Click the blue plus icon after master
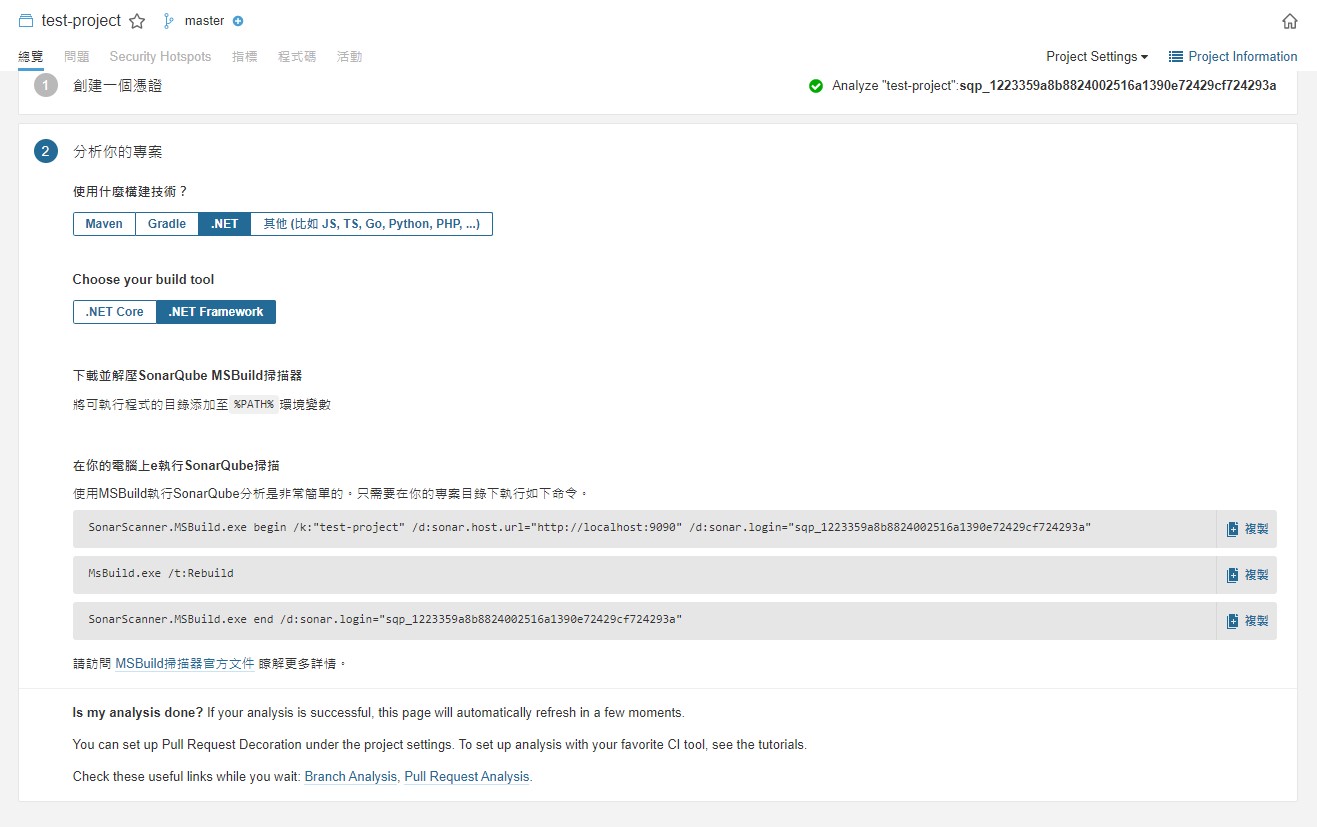This screenshot has height=827, width=1317. point(238,21)
